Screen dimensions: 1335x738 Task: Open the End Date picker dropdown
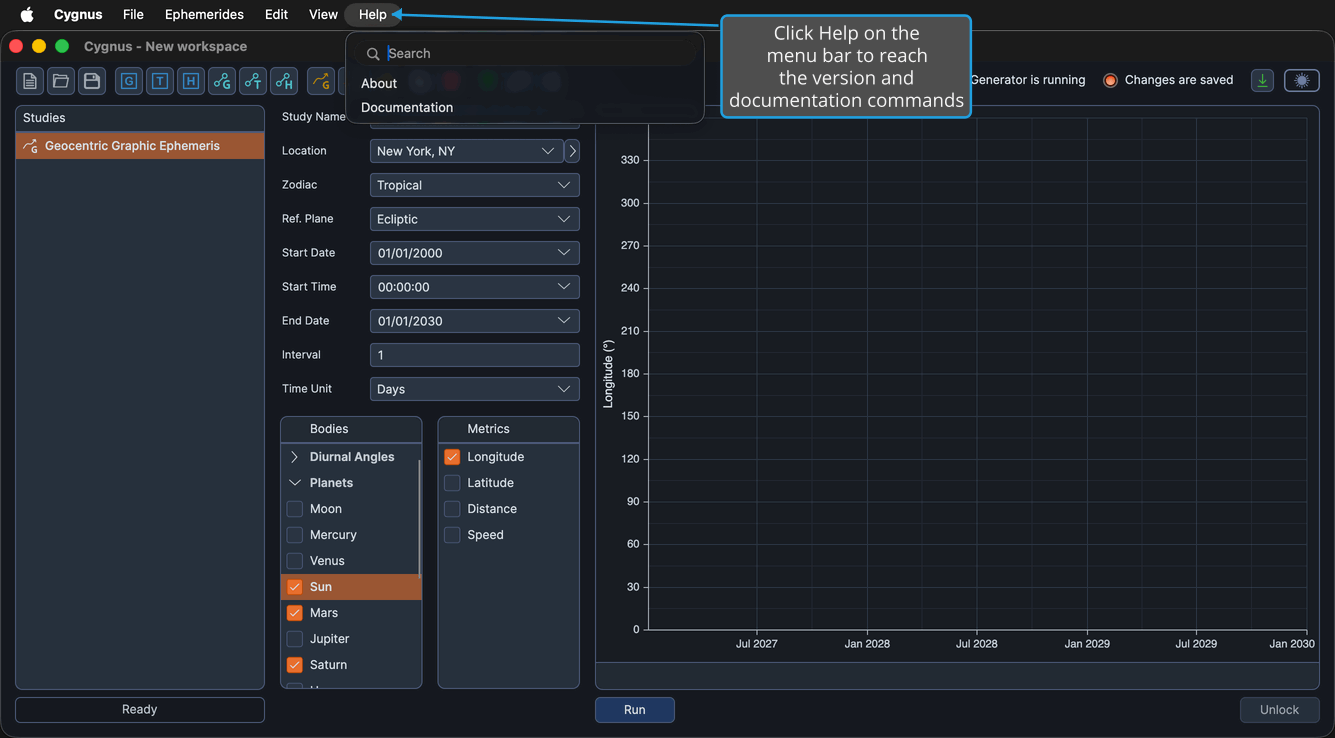[x=475, y=321]
